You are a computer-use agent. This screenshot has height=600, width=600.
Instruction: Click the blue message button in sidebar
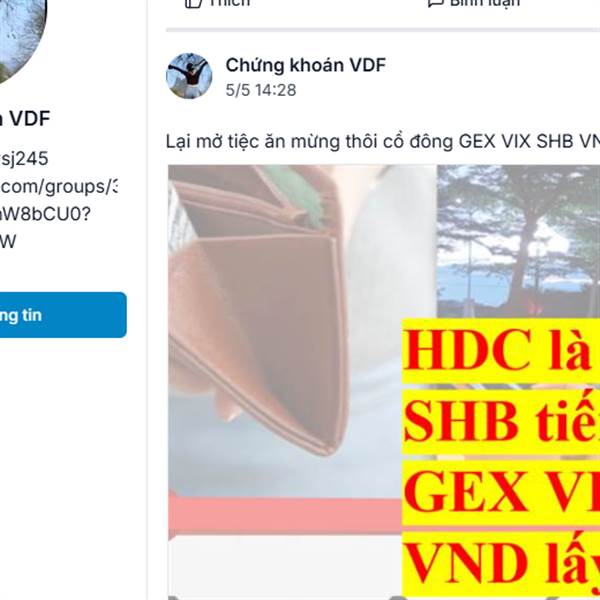(63, 315)
